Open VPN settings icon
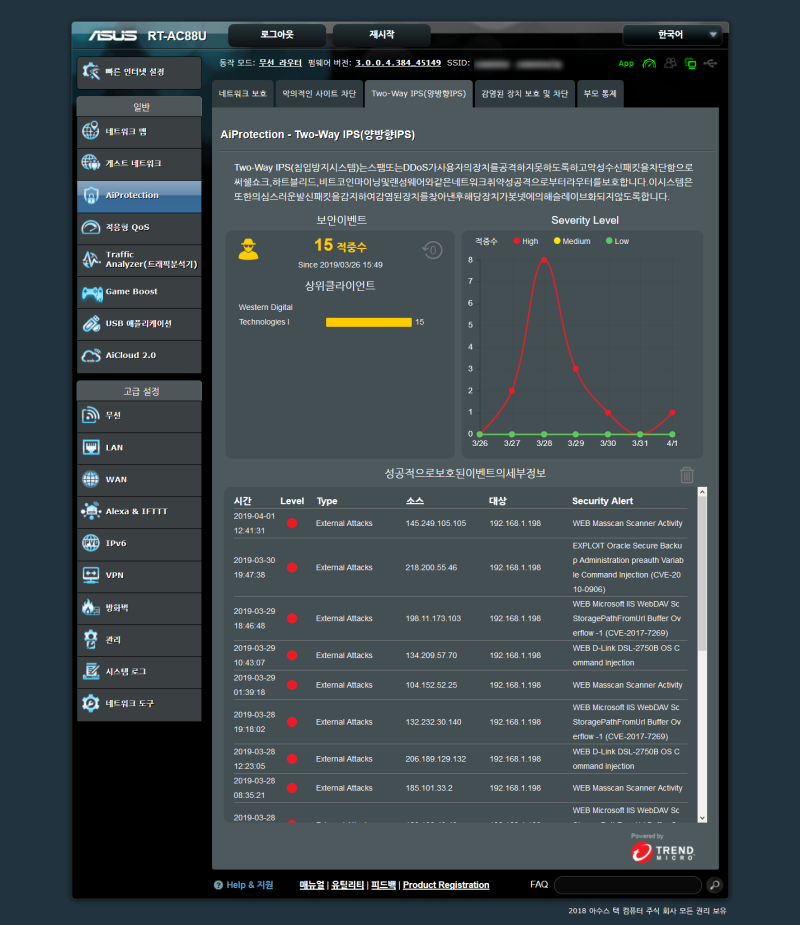Viewport: 800px width, 925px height. (91, 575)
